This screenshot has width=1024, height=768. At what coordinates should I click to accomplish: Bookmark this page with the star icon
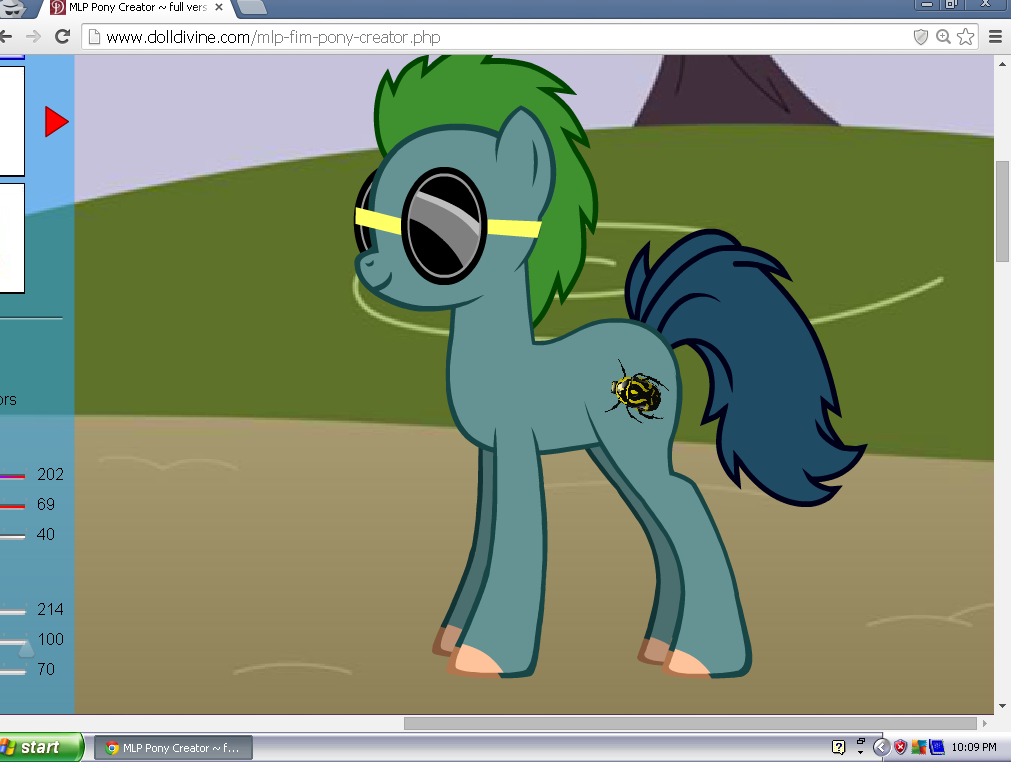click(x=965, y=37)
